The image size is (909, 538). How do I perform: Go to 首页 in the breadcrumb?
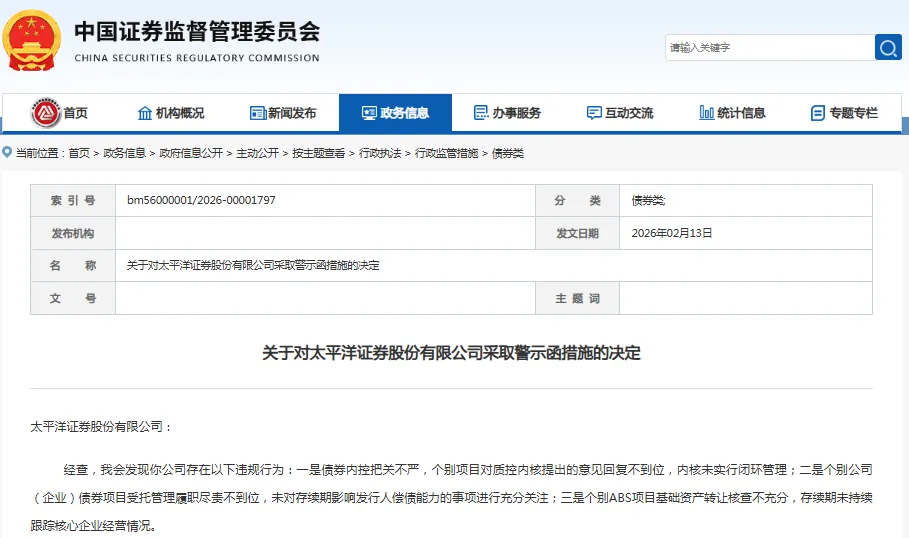point(79,153)
